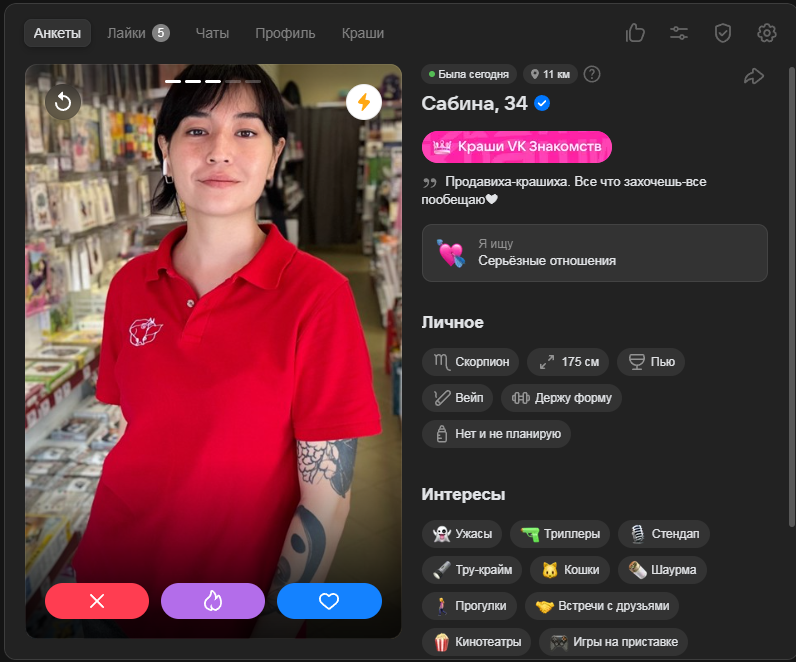This screenshot has width=796, height=662.
Task: Switch to the Лайки tab
Action: [138, 34]
